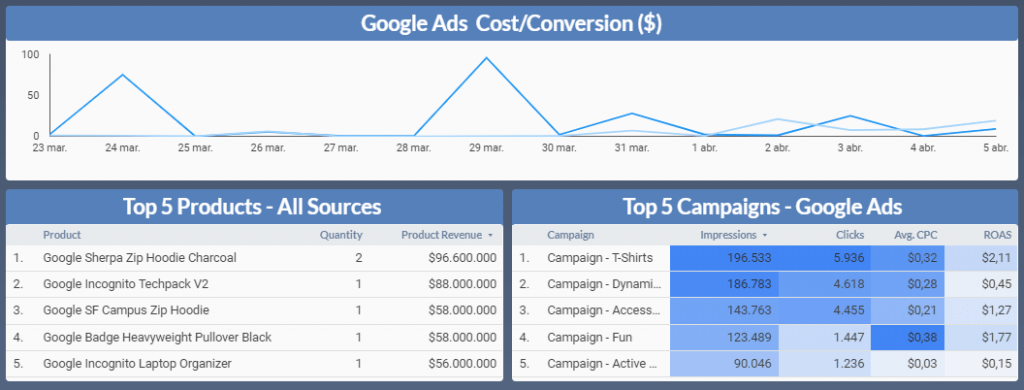Screen dimensions: 1024x390
Task: Click the $96.600.000 revenue value
Action: coord(462,258)
